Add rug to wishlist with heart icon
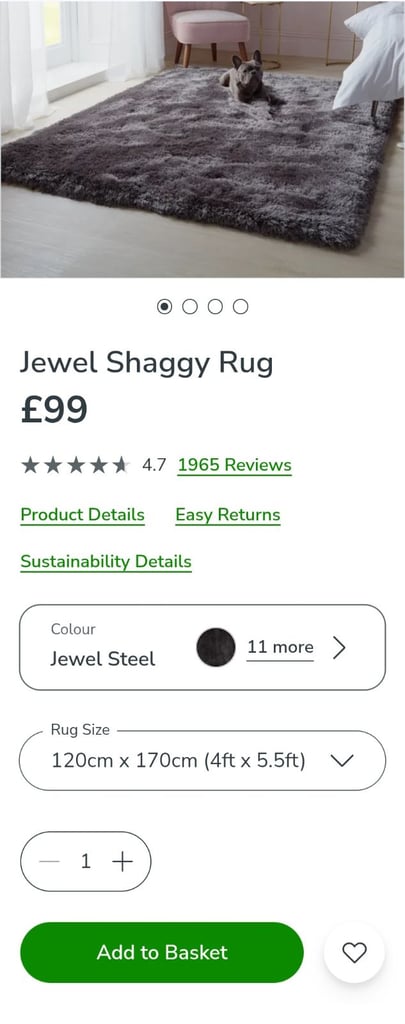Screen dimensions: 405x1024 pos(354,953)
